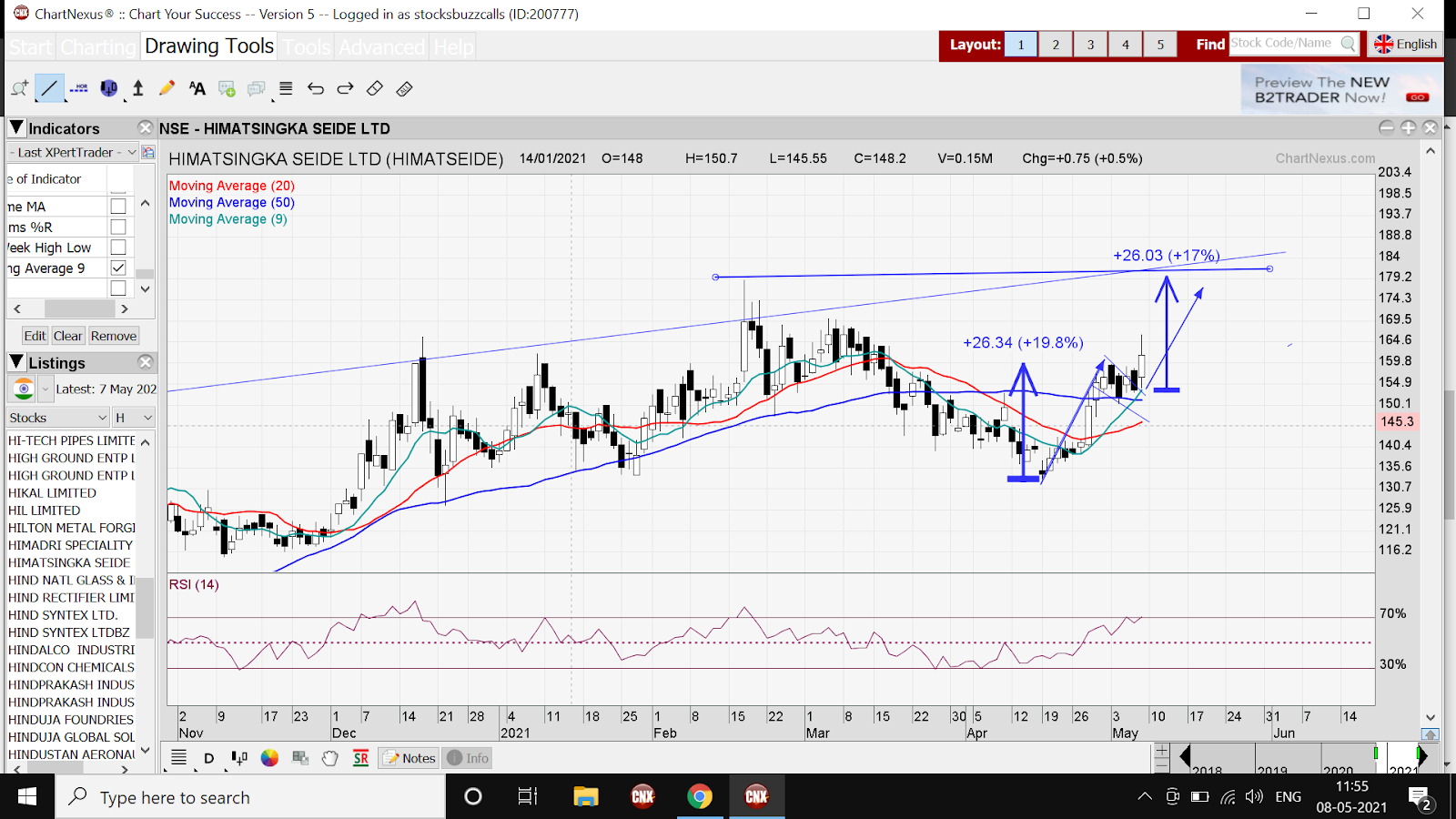Open the English language selector

click(x=1407, y=44)
